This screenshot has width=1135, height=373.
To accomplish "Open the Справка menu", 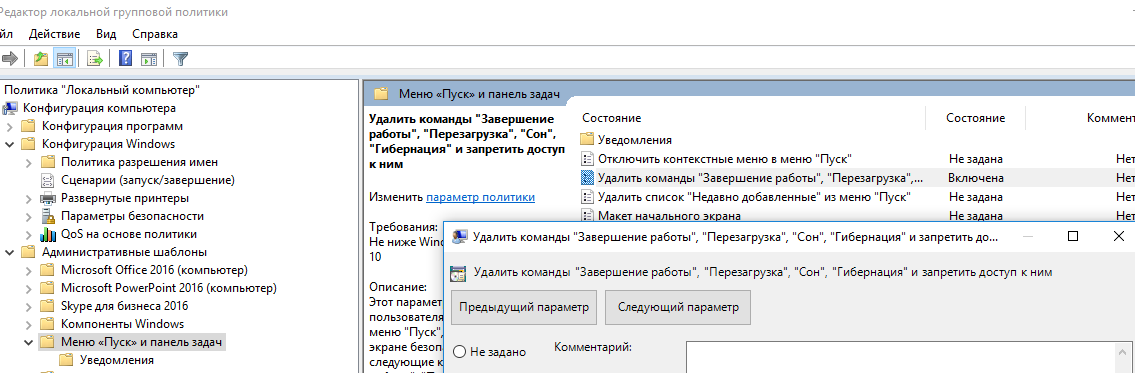I will tap(155, 34).
